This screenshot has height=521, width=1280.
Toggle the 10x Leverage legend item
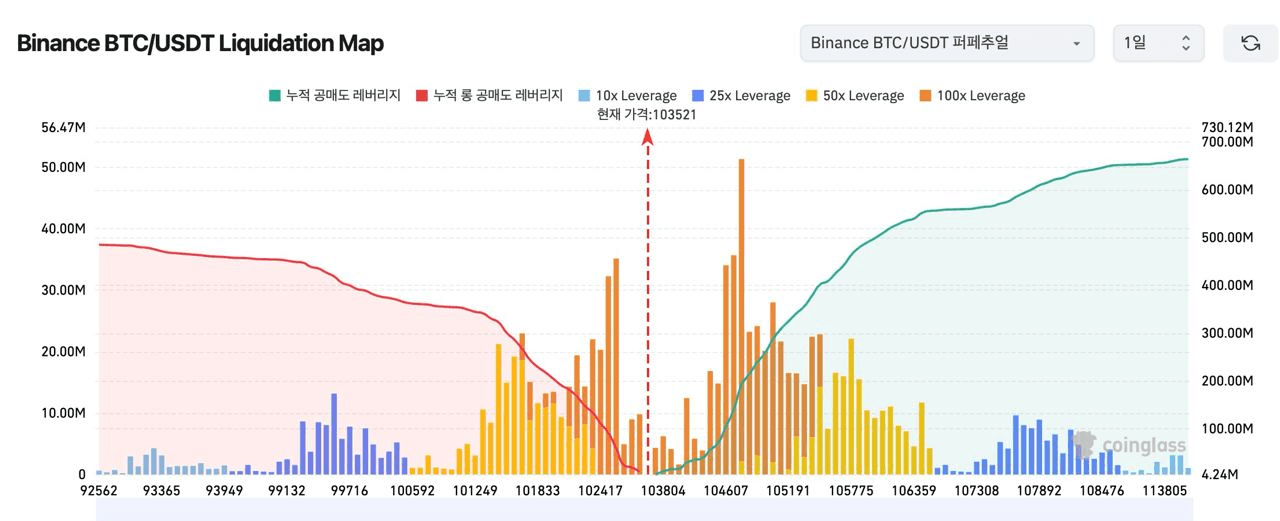(x=626, y=96)
